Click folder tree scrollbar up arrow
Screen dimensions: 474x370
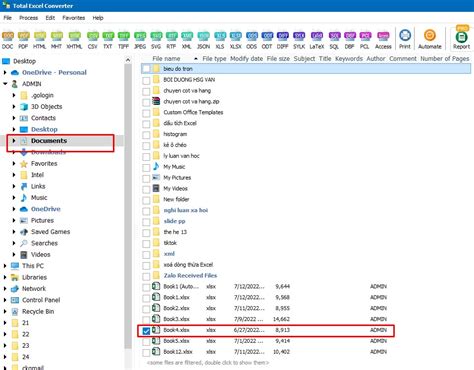pos(128,60)
